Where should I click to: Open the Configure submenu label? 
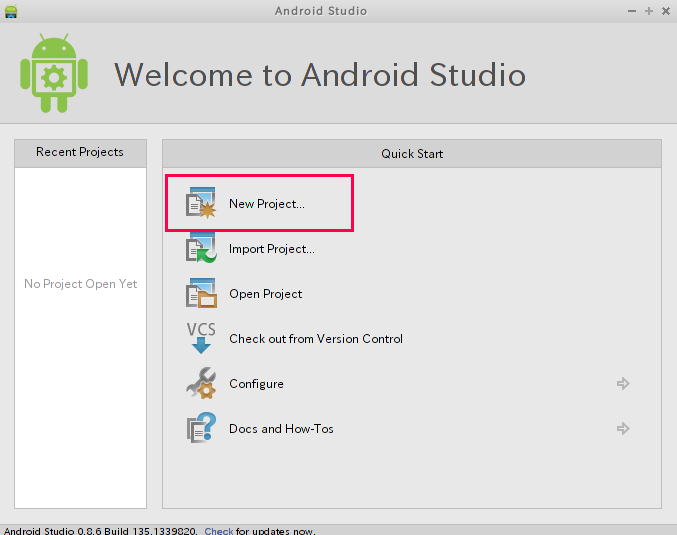[256, 384]
